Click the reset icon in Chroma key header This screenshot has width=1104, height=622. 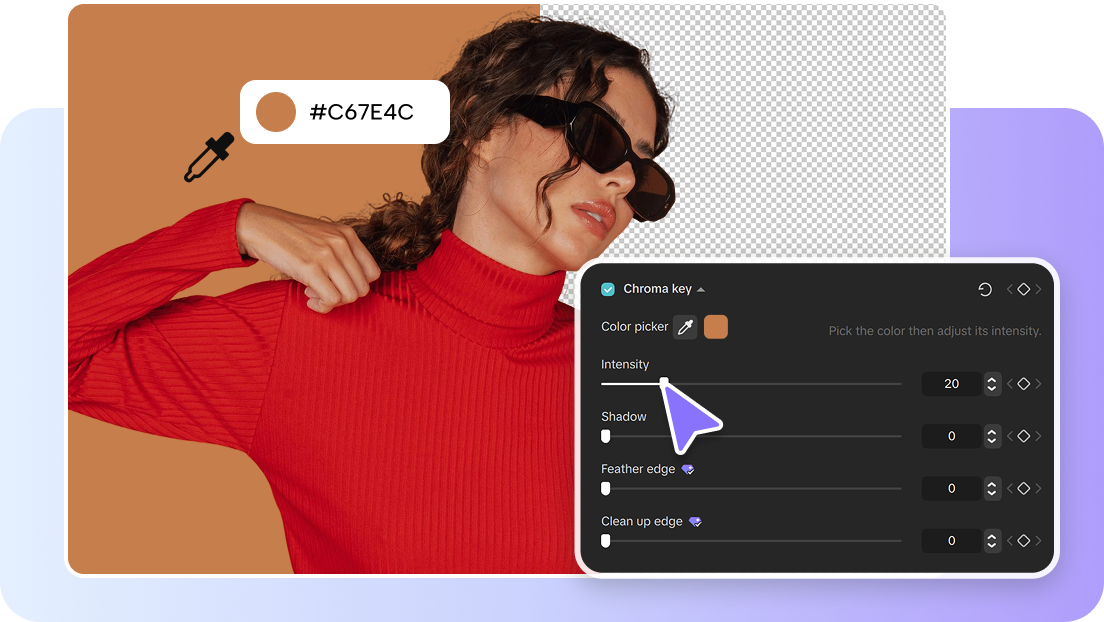(985, 289)
